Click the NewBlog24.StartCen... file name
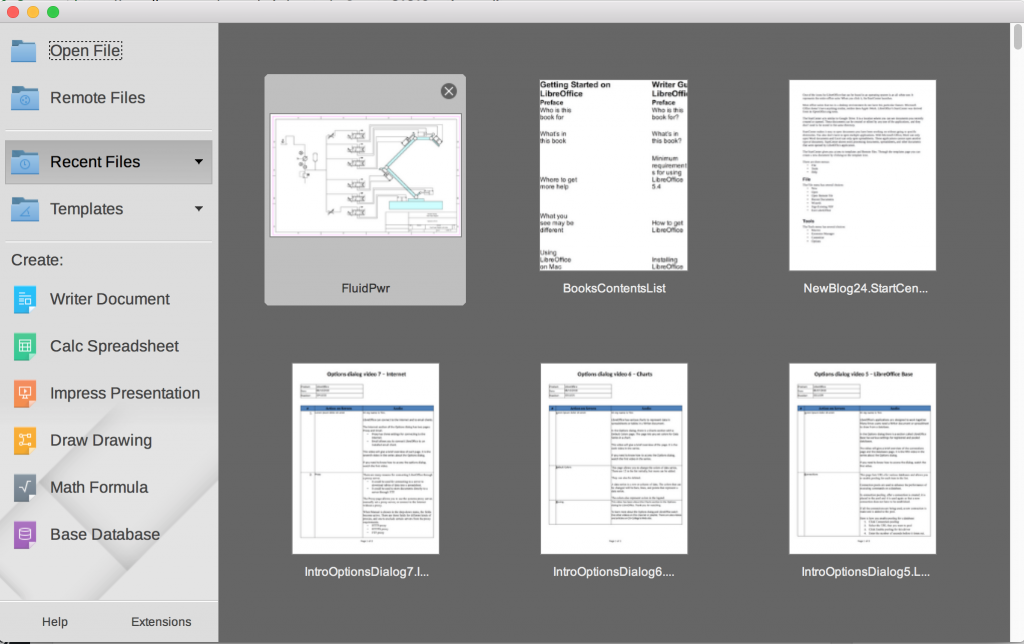Viewport: 1024px width, 644px height. tap(865, 288)
